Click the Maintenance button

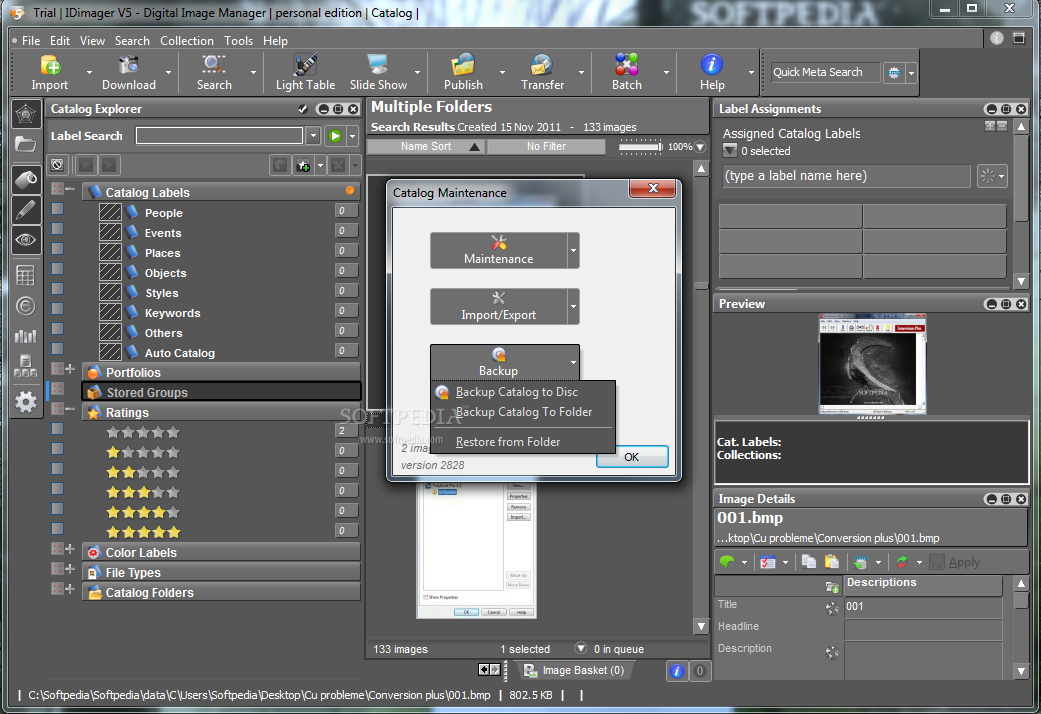pos(499,250)
